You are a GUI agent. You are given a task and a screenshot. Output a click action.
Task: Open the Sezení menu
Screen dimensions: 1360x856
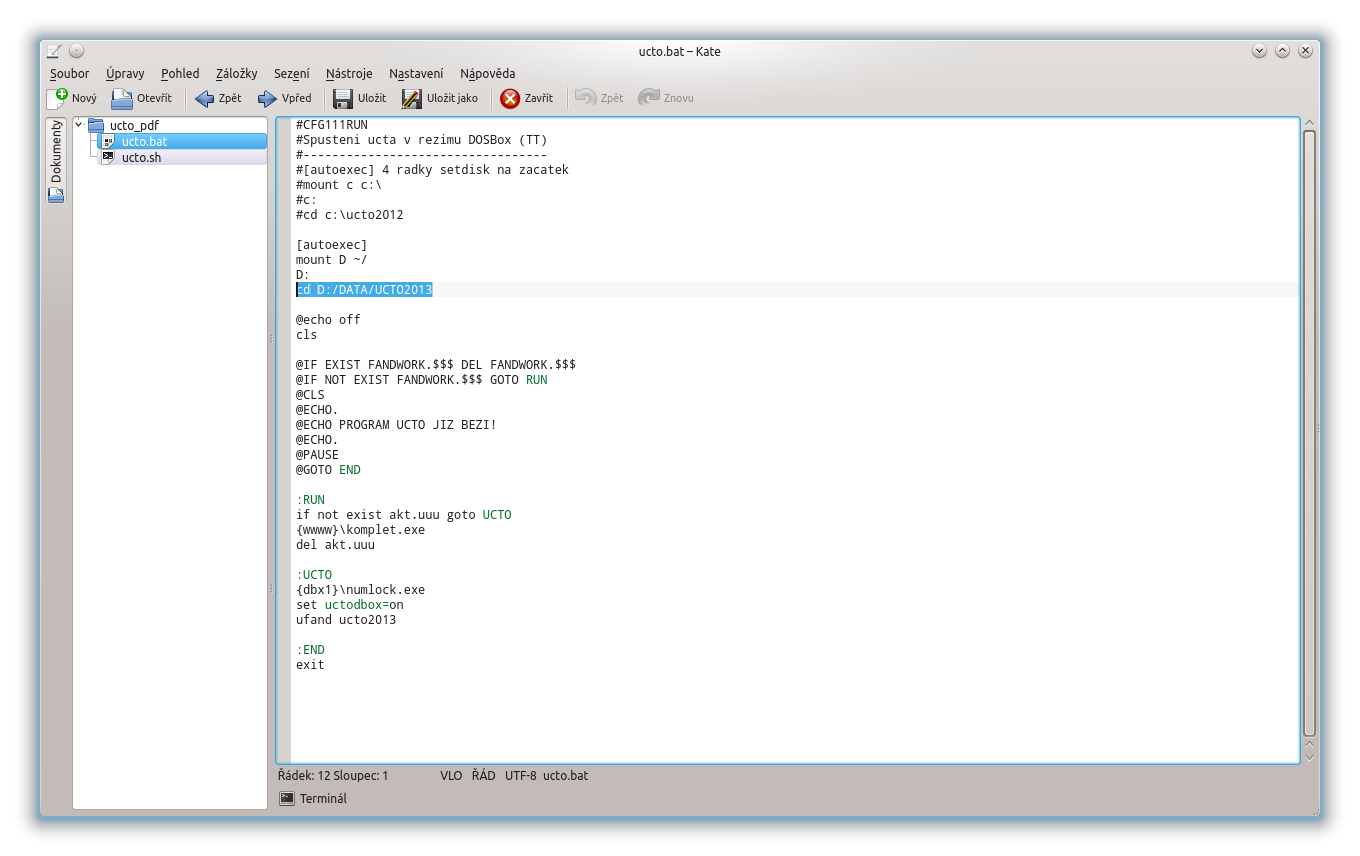pyautogui.click(x=292, y=73)
